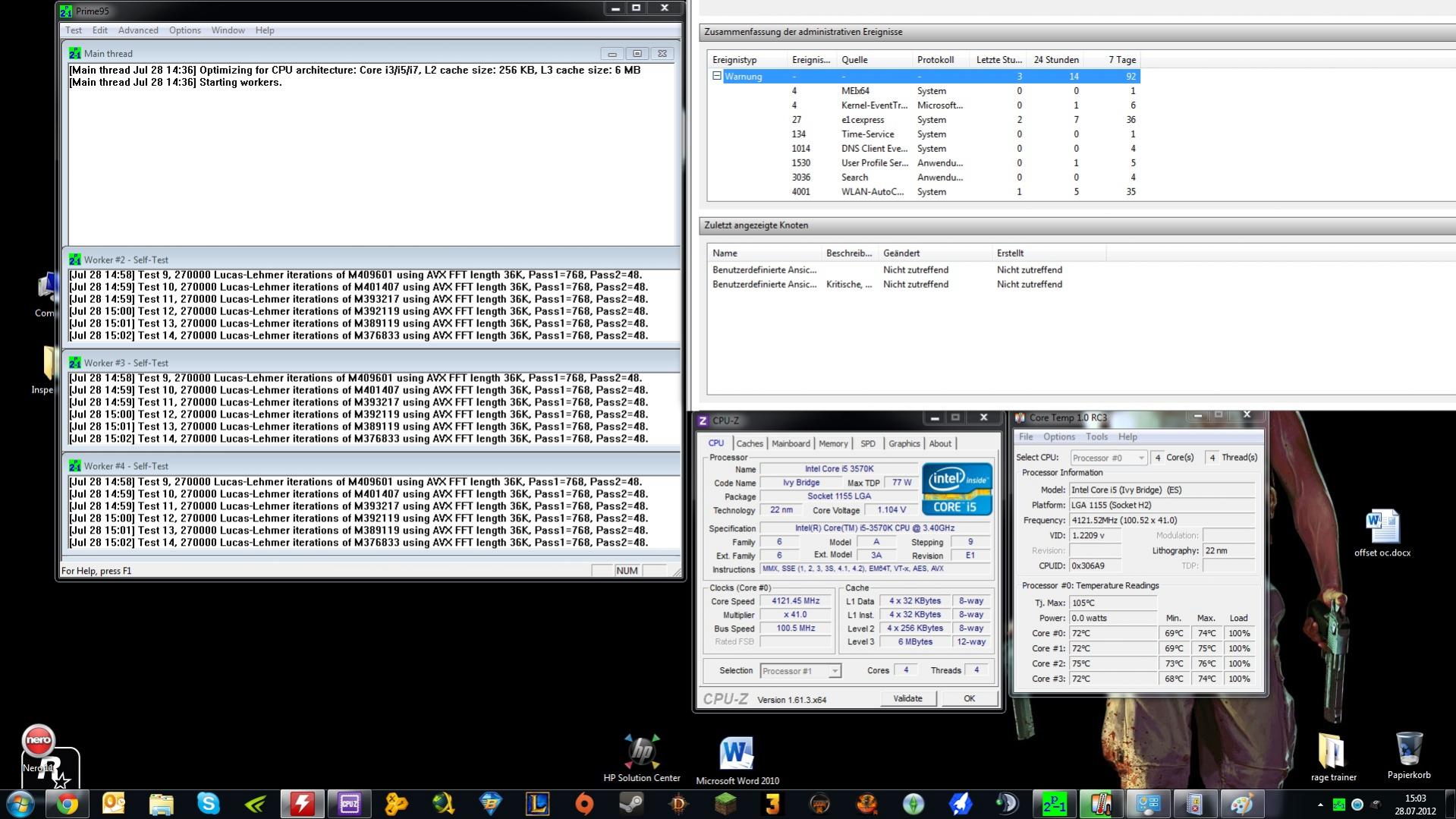Click the Validate button in CPU-Z

(908, 699)
